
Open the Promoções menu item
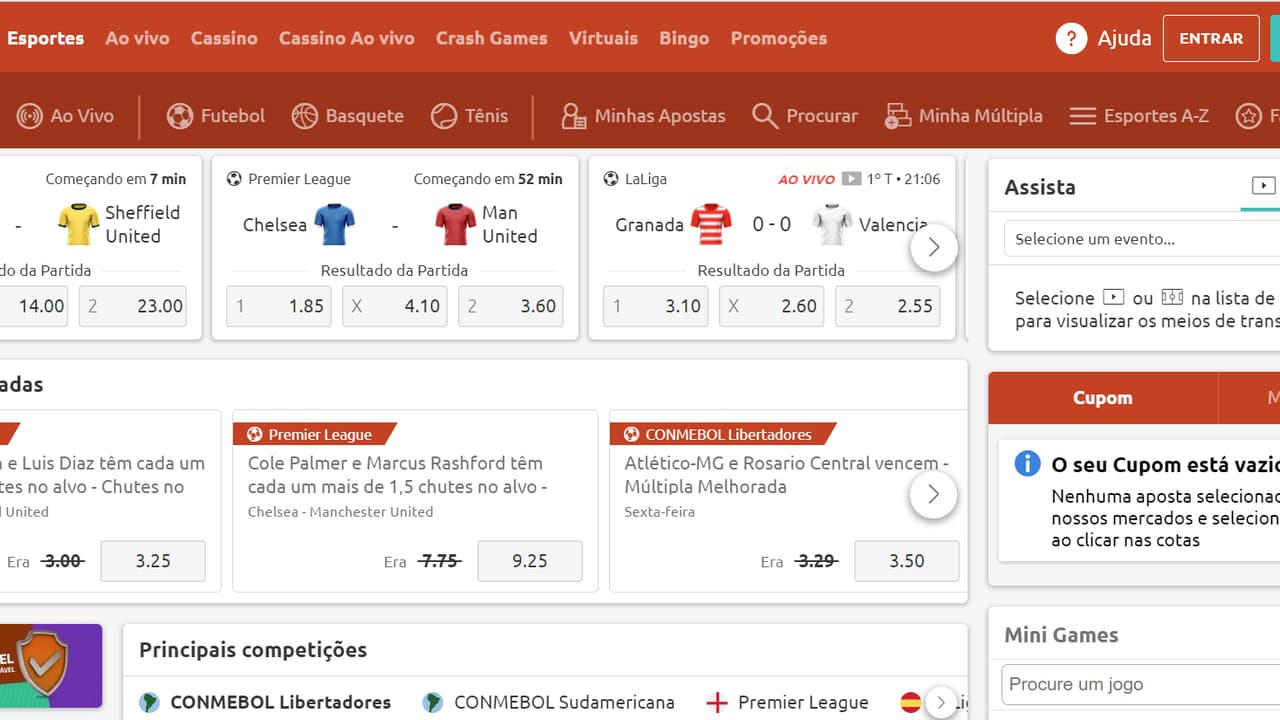pos(778,38)
